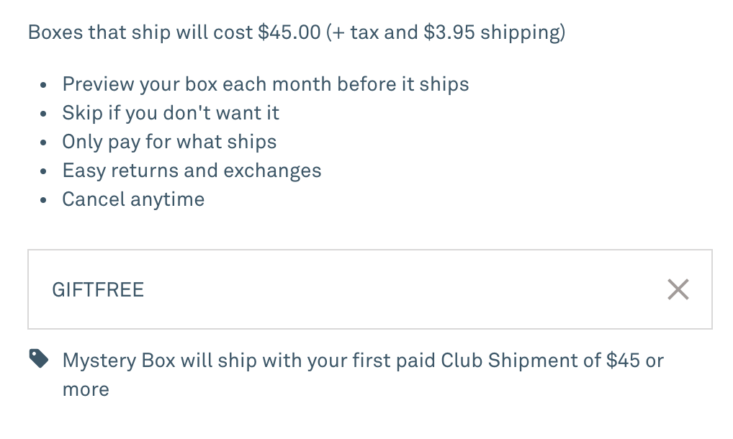Click 'Only pay for what ships' item
Viewport: 733px width, 439px height.
pyautogui.click(x=169, y=142)
